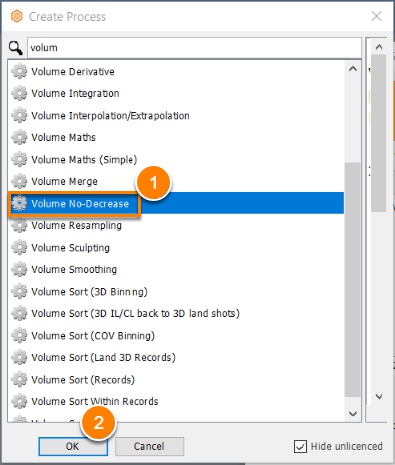Select 'Volume Derivative' in the list
This screenshot has width=395, height=465.
click(176, 71)
